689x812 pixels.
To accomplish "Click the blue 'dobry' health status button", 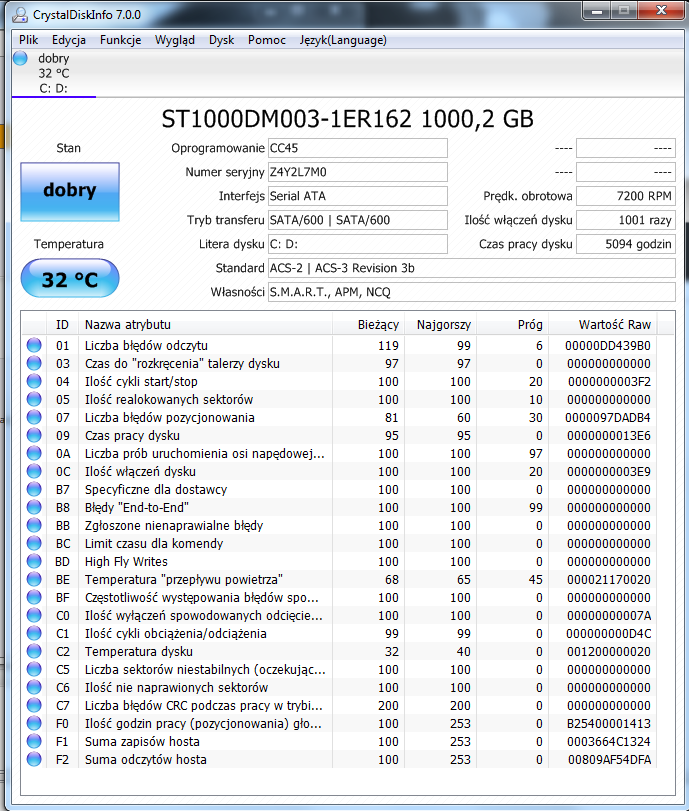I will pos(70,192).
